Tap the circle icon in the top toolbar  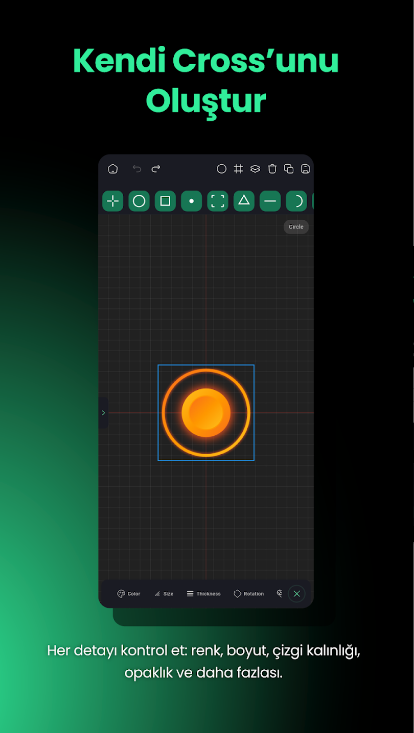click(x=221, y=169)
